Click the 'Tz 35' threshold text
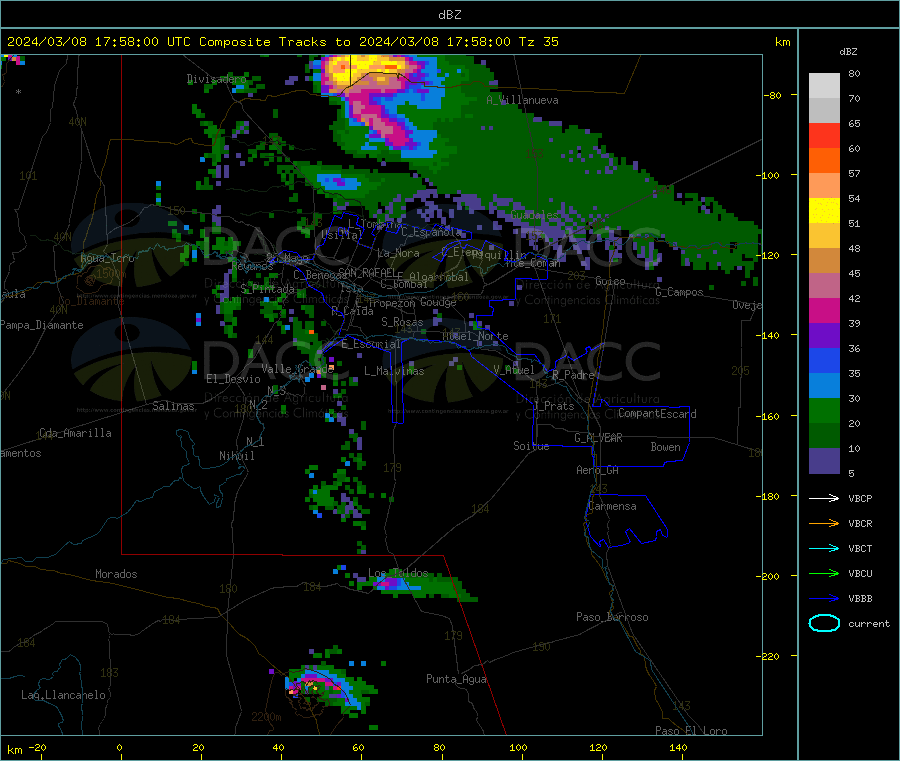 click(x=538, y=42)
